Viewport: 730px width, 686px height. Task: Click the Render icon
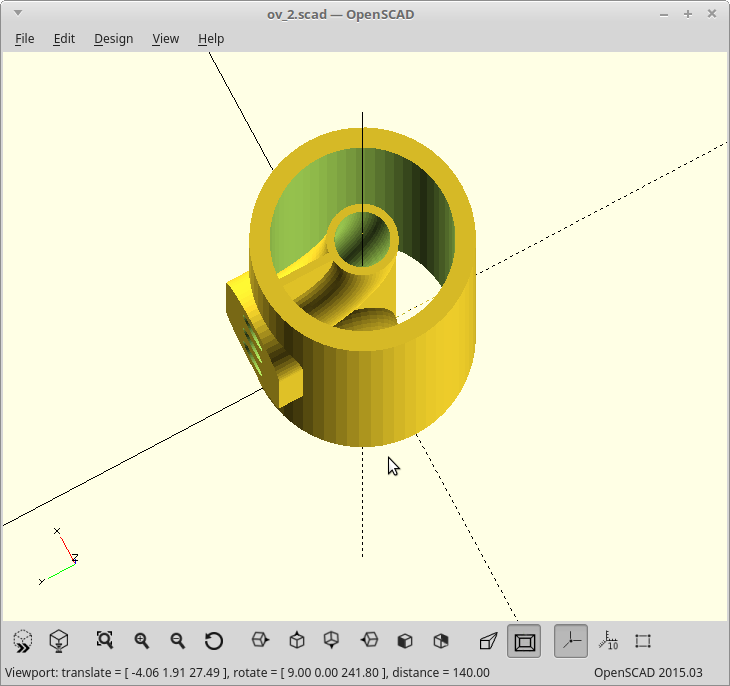pos(59,641)
